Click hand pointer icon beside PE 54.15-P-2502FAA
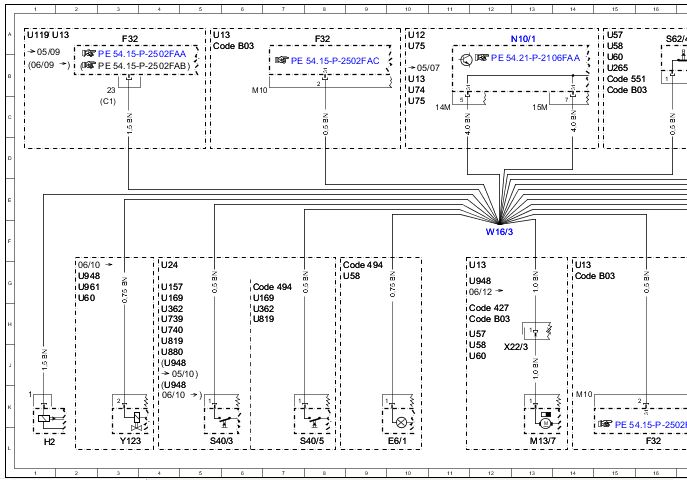Viewport: 687px width, 480px height. 89,53
